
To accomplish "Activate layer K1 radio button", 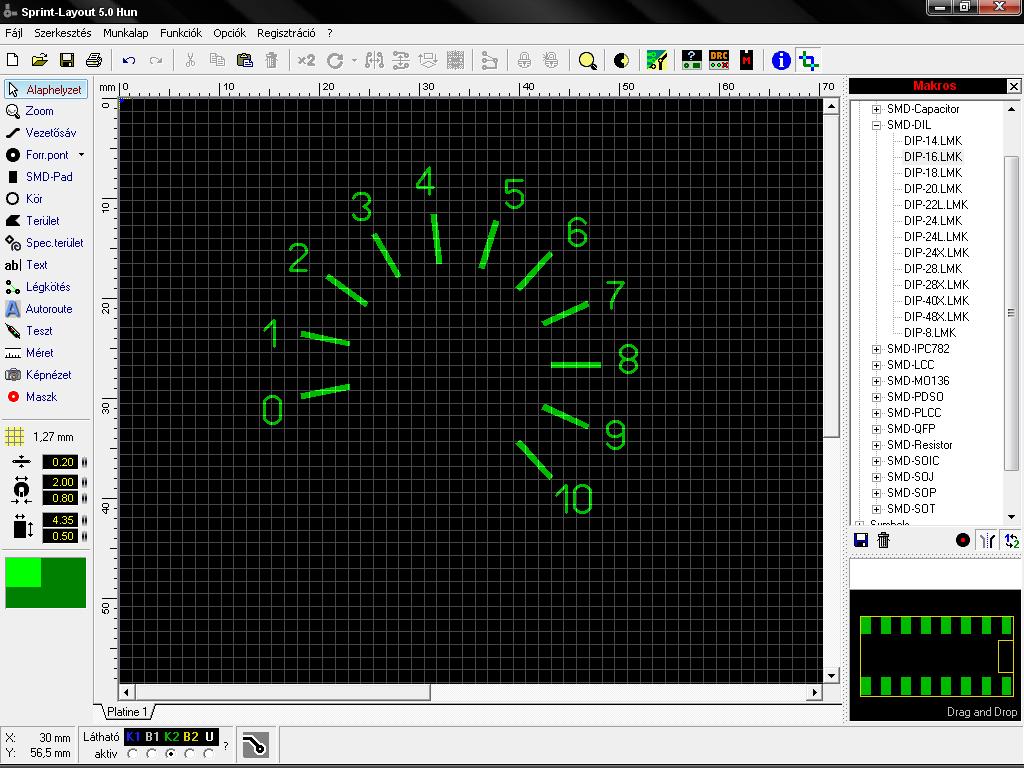I will pos(133,754).
